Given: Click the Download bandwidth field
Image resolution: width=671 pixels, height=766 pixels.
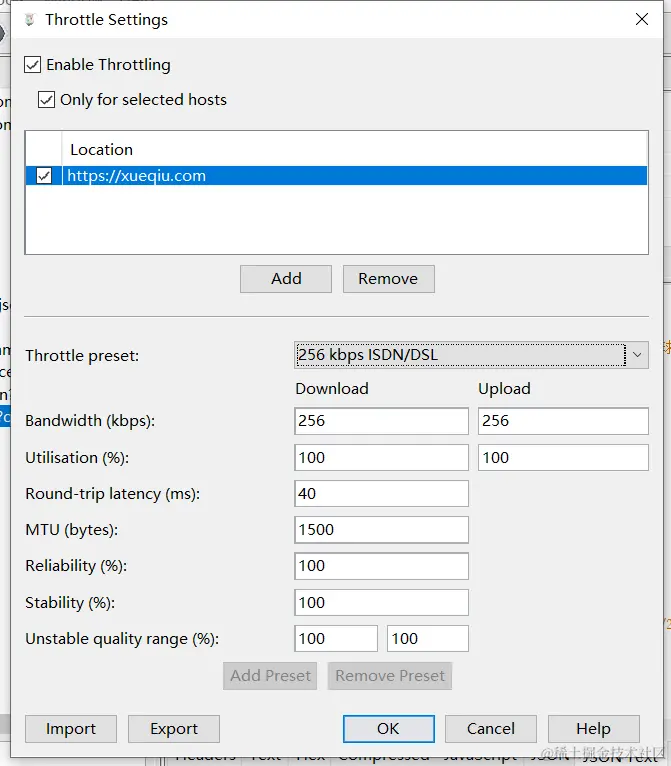Looking at the screenshot, I should [x=381, y=421].
